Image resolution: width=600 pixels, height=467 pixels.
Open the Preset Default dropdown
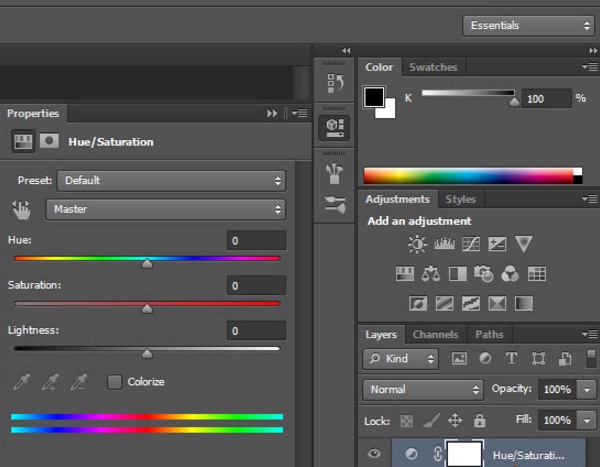click(171, 181)
